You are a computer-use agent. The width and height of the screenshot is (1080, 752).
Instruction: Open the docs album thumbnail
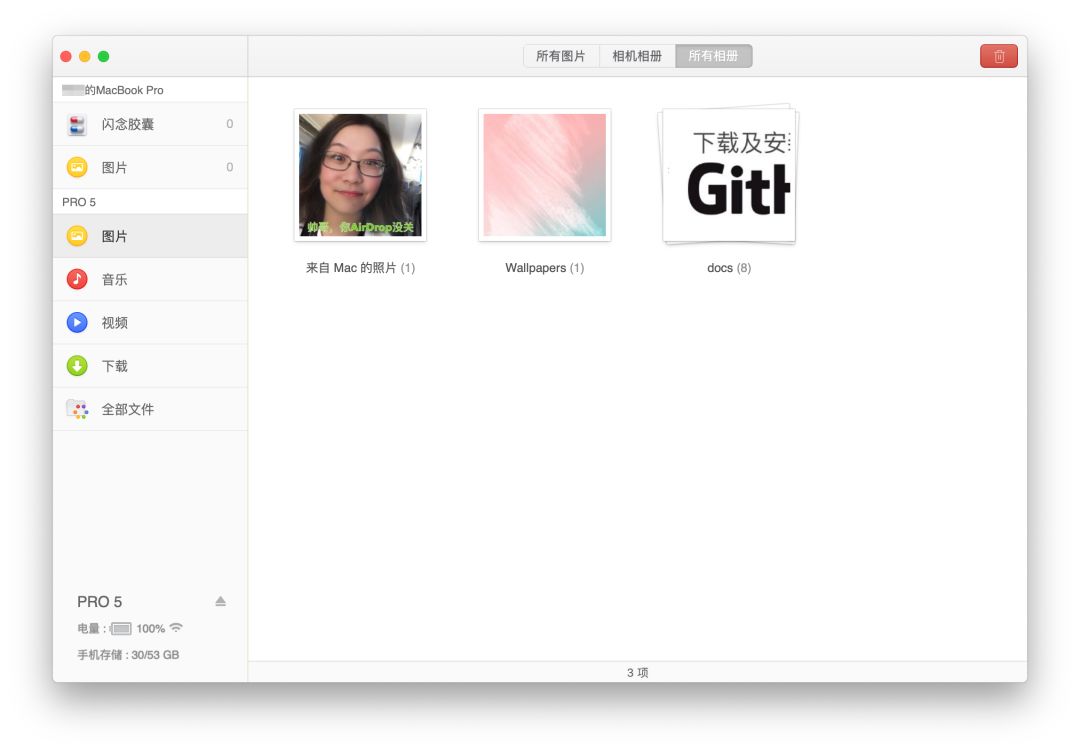point(727,173)
